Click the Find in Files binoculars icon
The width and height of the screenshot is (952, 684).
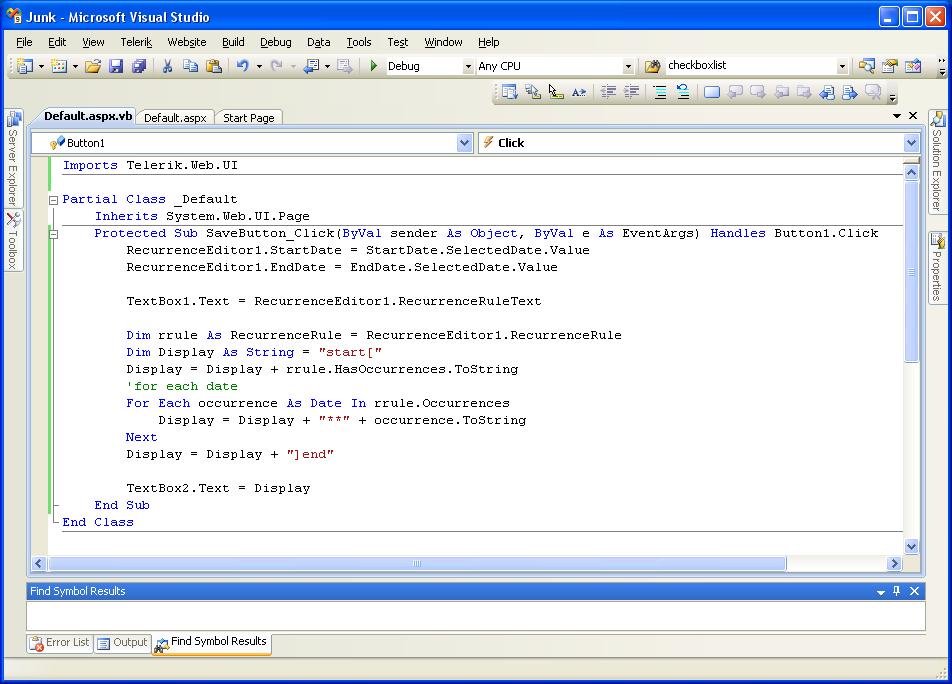coord(653,66)
